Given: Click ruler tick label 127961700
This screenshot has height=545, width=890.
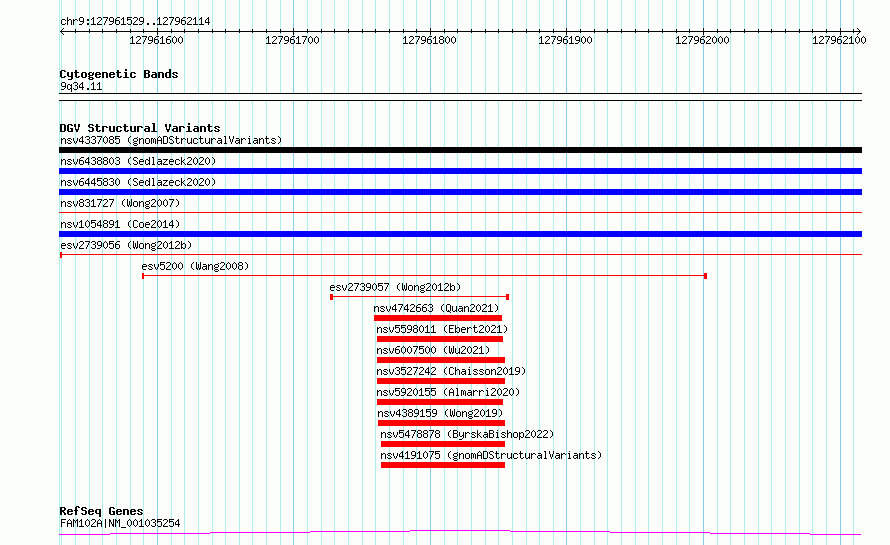Looking at the screenshot, I should pos(292,40).
